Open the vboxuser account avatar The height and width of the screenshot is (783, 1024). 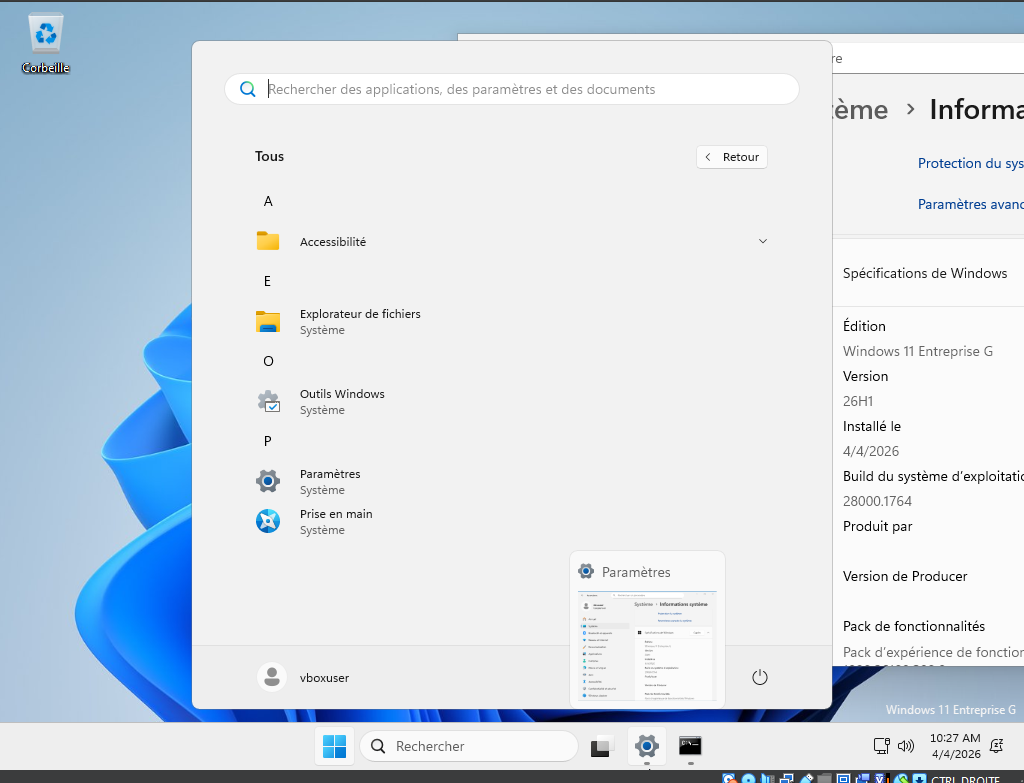point(272,677)
